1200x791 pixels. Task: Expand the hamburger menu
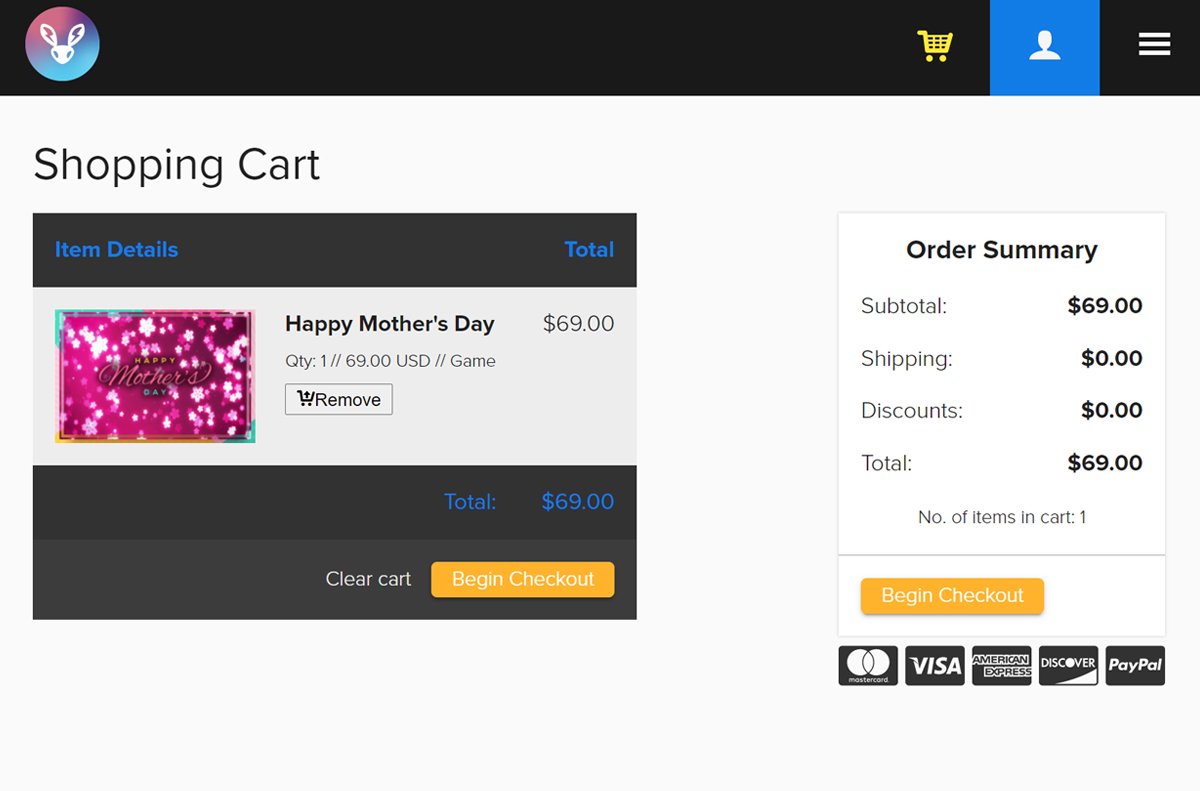pyautogui.click(x=1154, y=44)
